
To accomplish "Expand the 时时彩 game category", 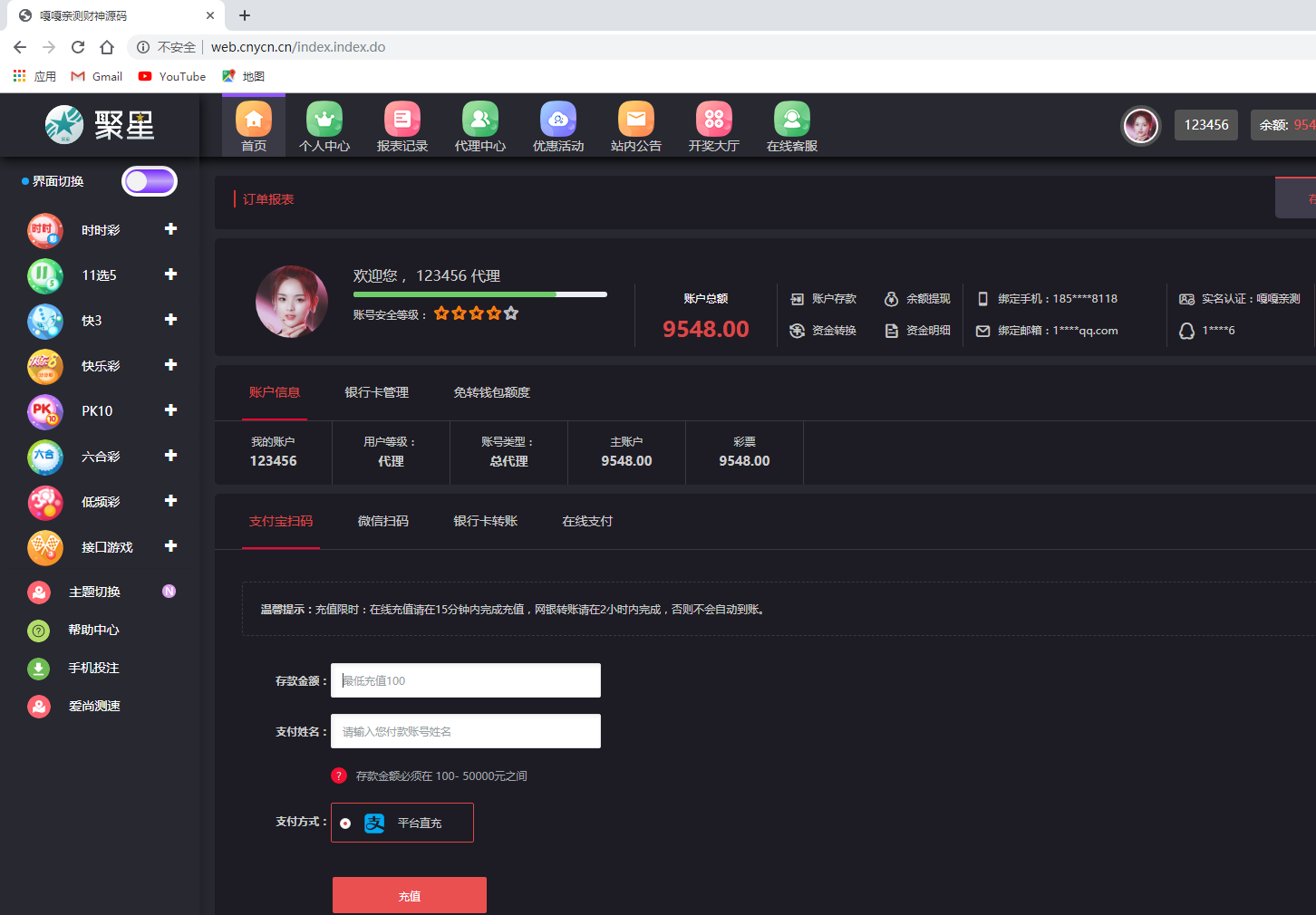I will click(x=170, y=229).
